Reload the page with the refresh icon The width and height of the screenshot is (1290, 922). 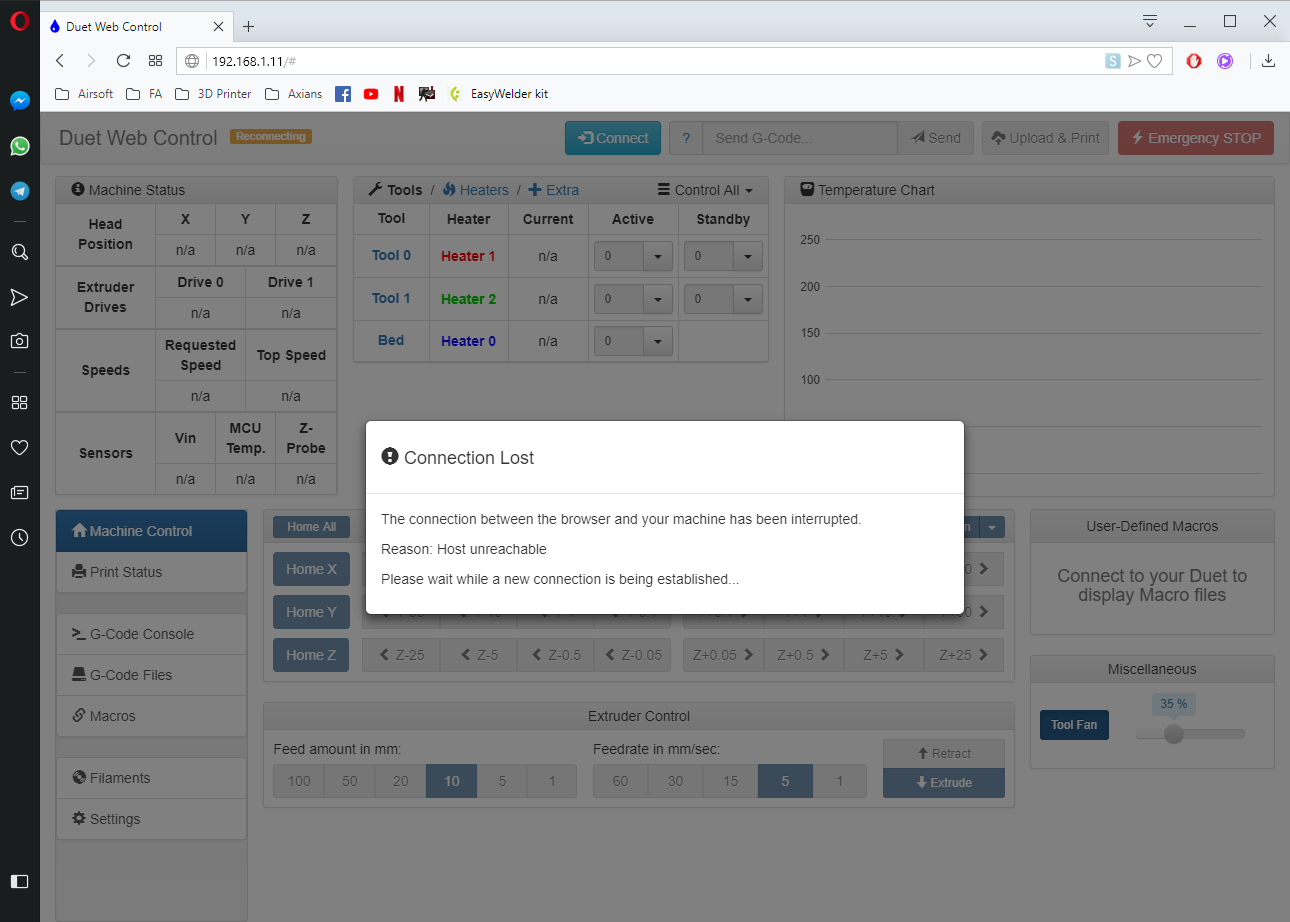coord(123,60)
